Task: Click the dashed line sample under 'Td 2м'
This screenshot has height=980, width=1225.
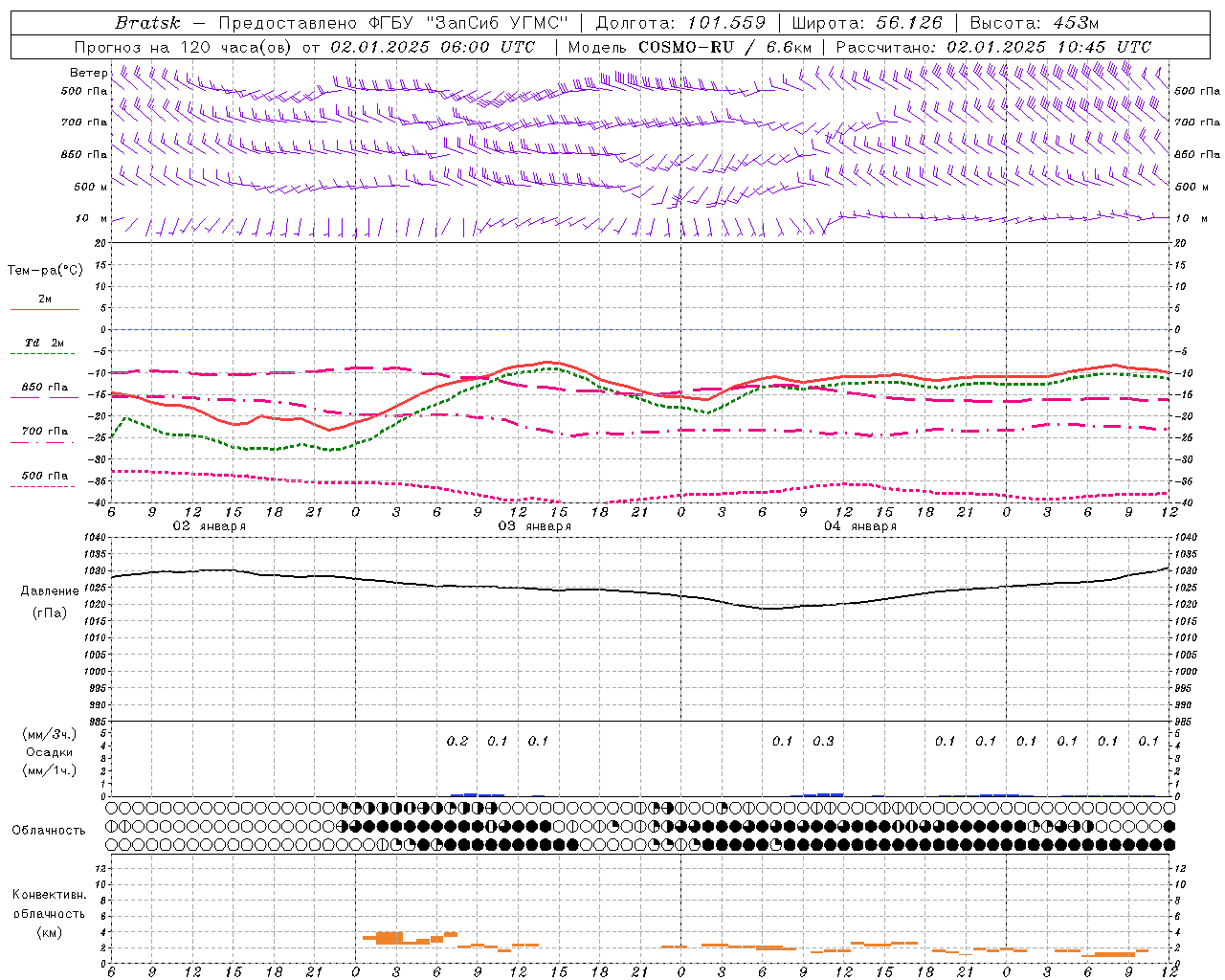Action: click(x=44, y=354)
